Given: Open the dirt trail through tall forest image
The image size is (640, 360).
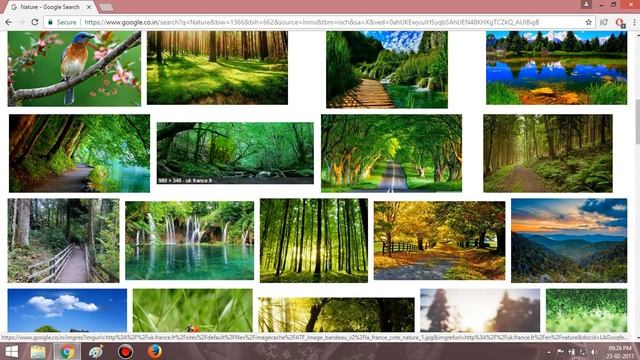Looking at the screenshot, I should pos(548,153).
